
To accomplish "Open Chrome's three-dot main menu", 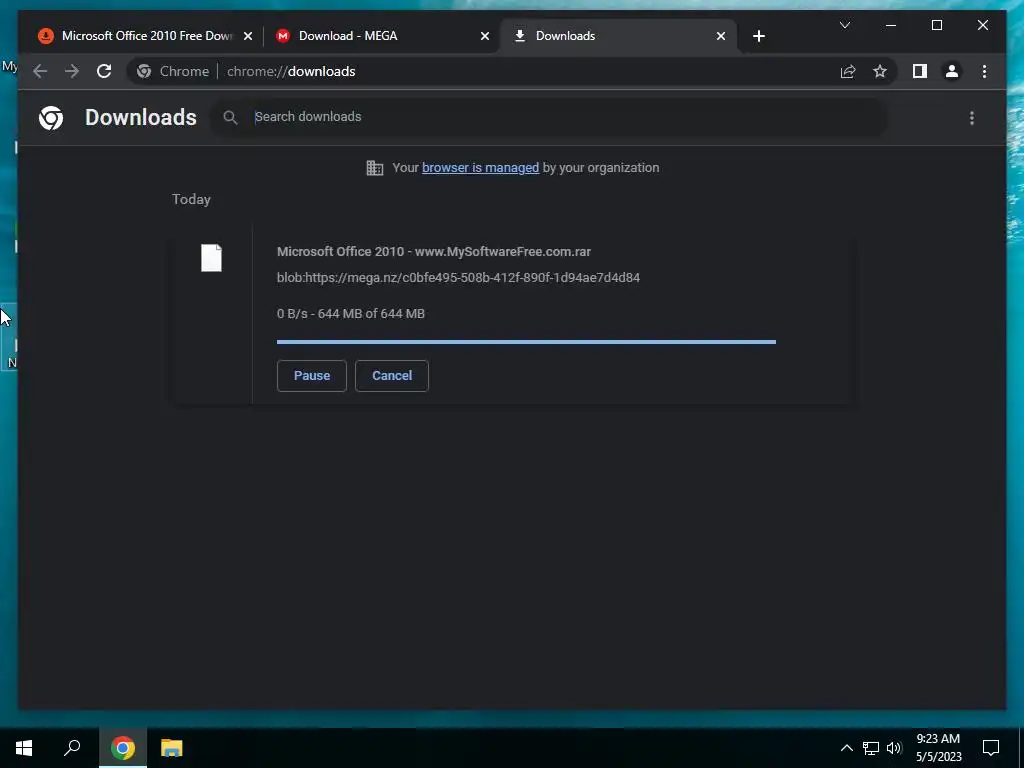I will point(984,71).
